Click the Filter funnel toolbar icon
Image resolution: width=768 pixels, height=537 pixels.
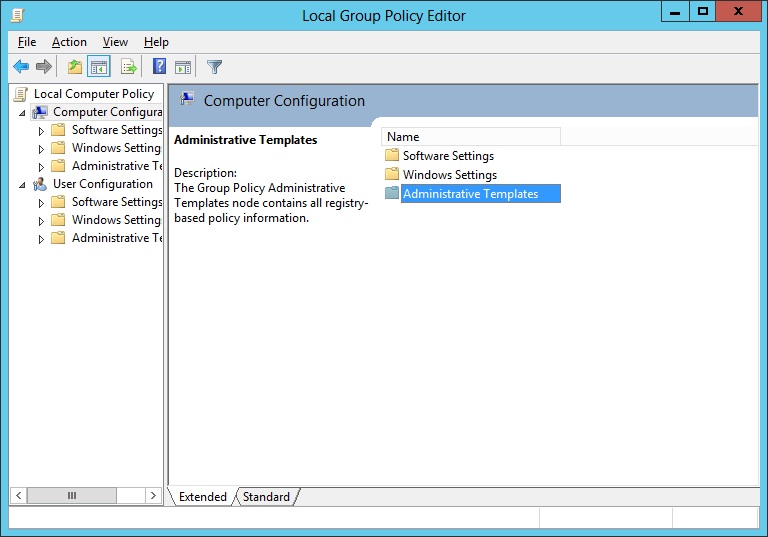[x=214, y=67]
